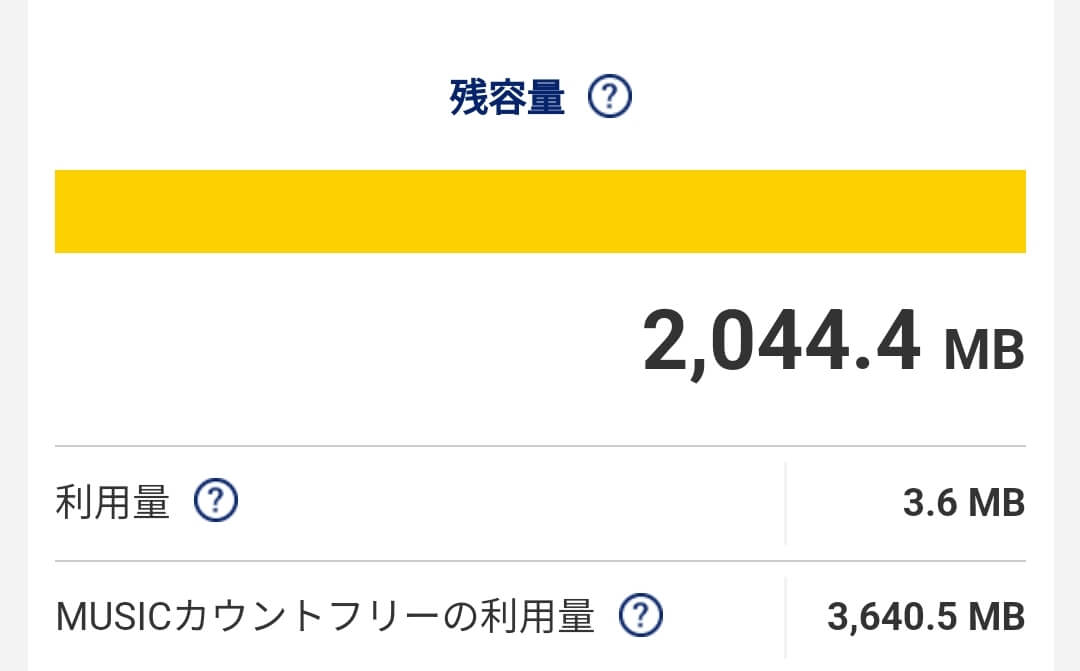Select the 利用量 row label
The width and height of the screenshot is (1080, 671).
coord(112,502)
